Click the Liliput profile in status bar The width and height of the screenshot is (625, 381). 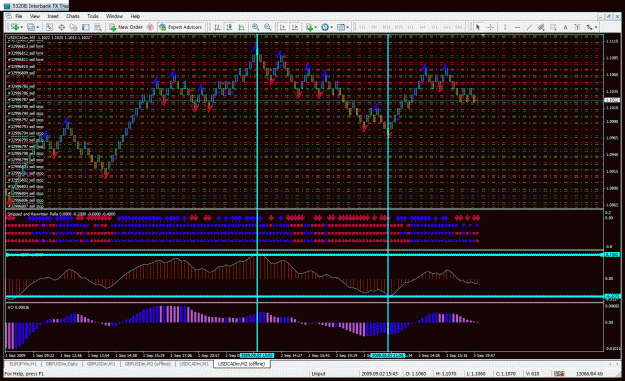(318, 374)
